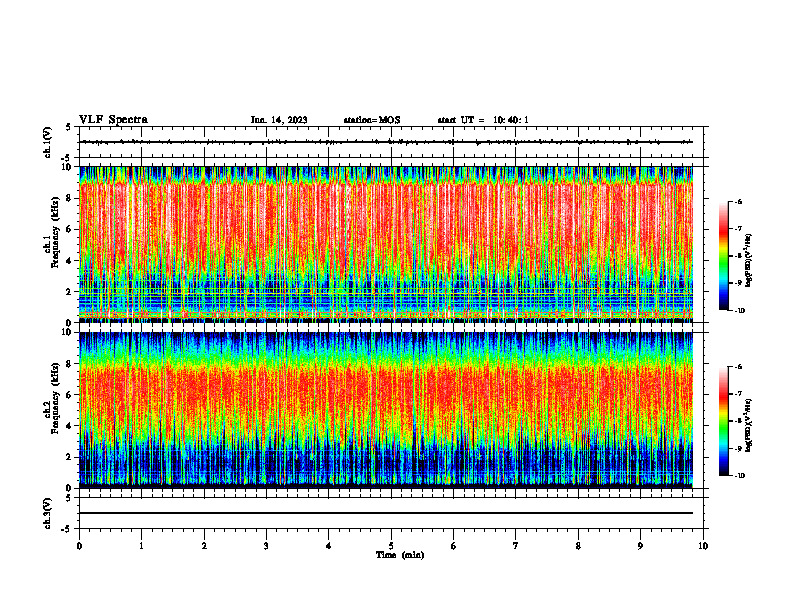Click time axis tick label "4"

[329, 546]
